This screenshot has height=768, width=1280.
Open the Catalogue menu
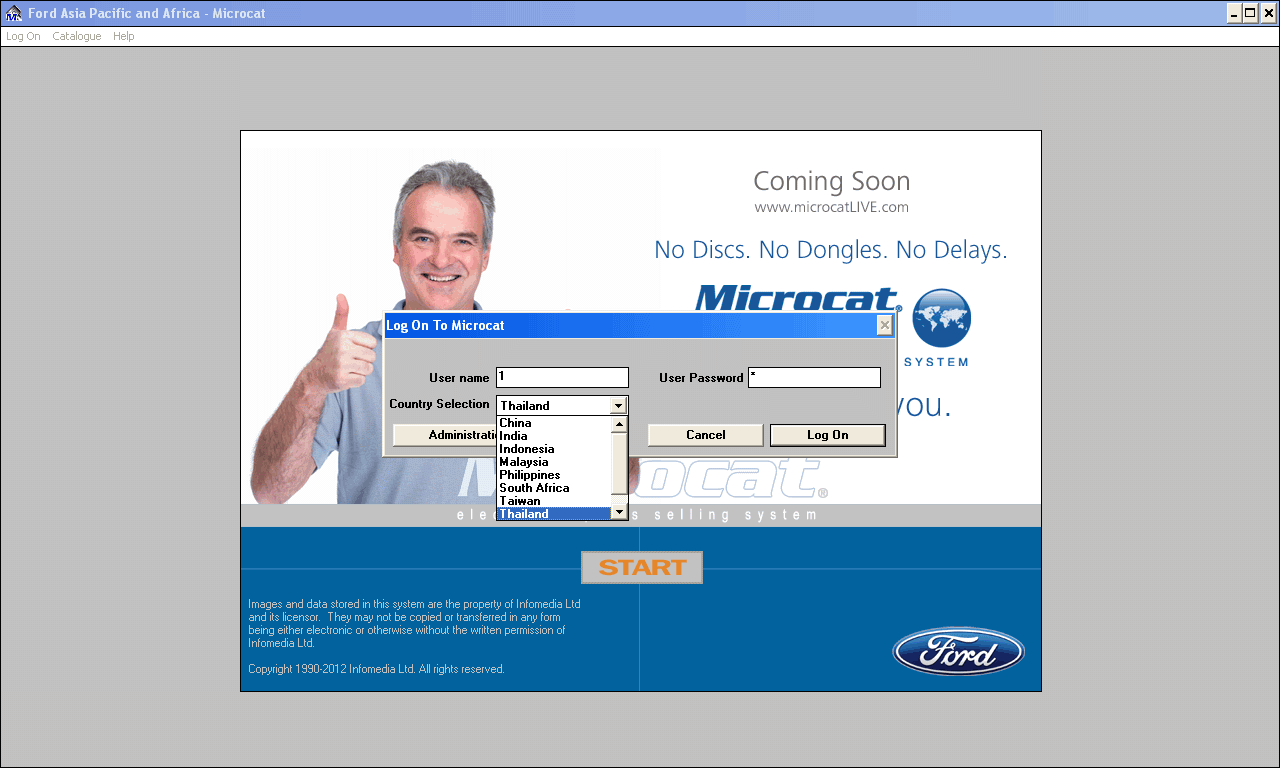point(77,36)
